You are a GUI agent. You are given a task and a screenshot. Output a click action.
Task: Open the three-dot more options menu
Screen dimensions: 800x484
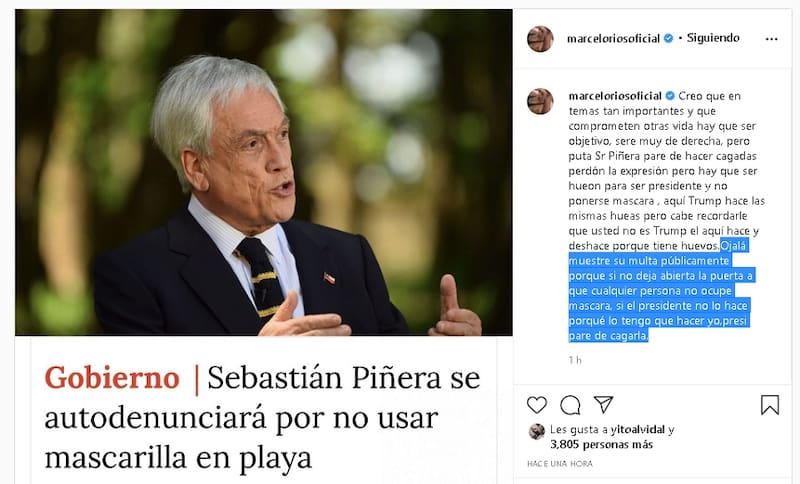pyautogui.click(x=771, y=39)
